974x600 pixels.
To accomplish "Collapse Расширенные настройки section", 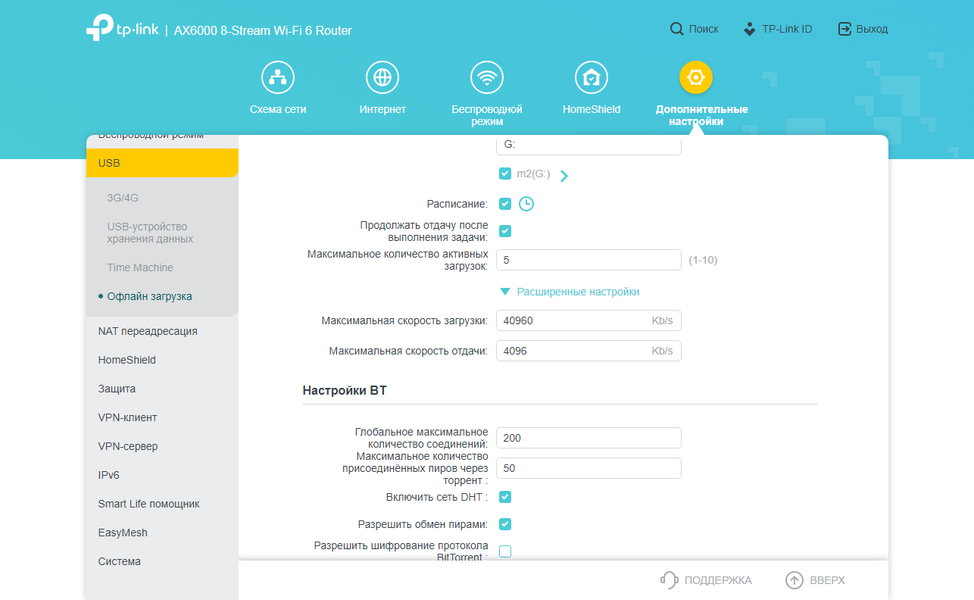I will click(x=570, y=291).
